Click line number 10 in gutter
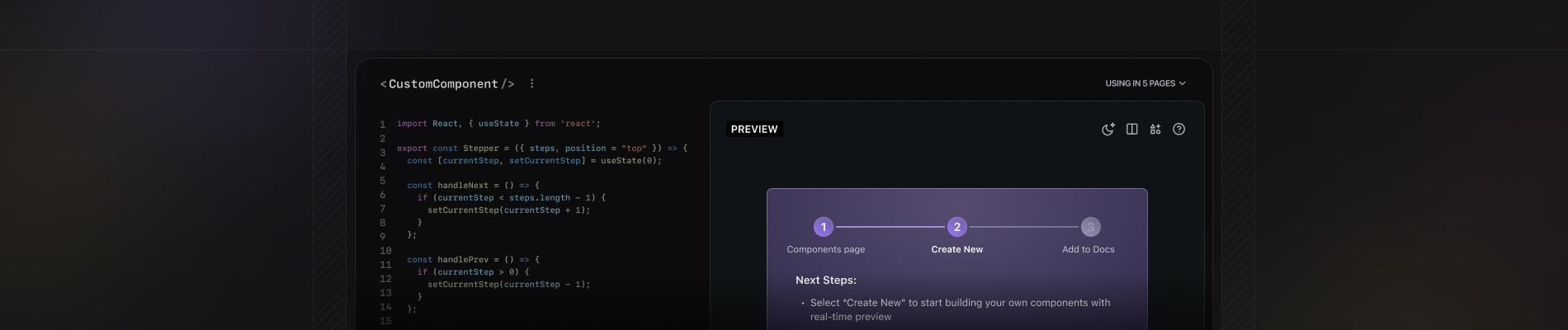1568x330 pixels. [x=385, y=251]
